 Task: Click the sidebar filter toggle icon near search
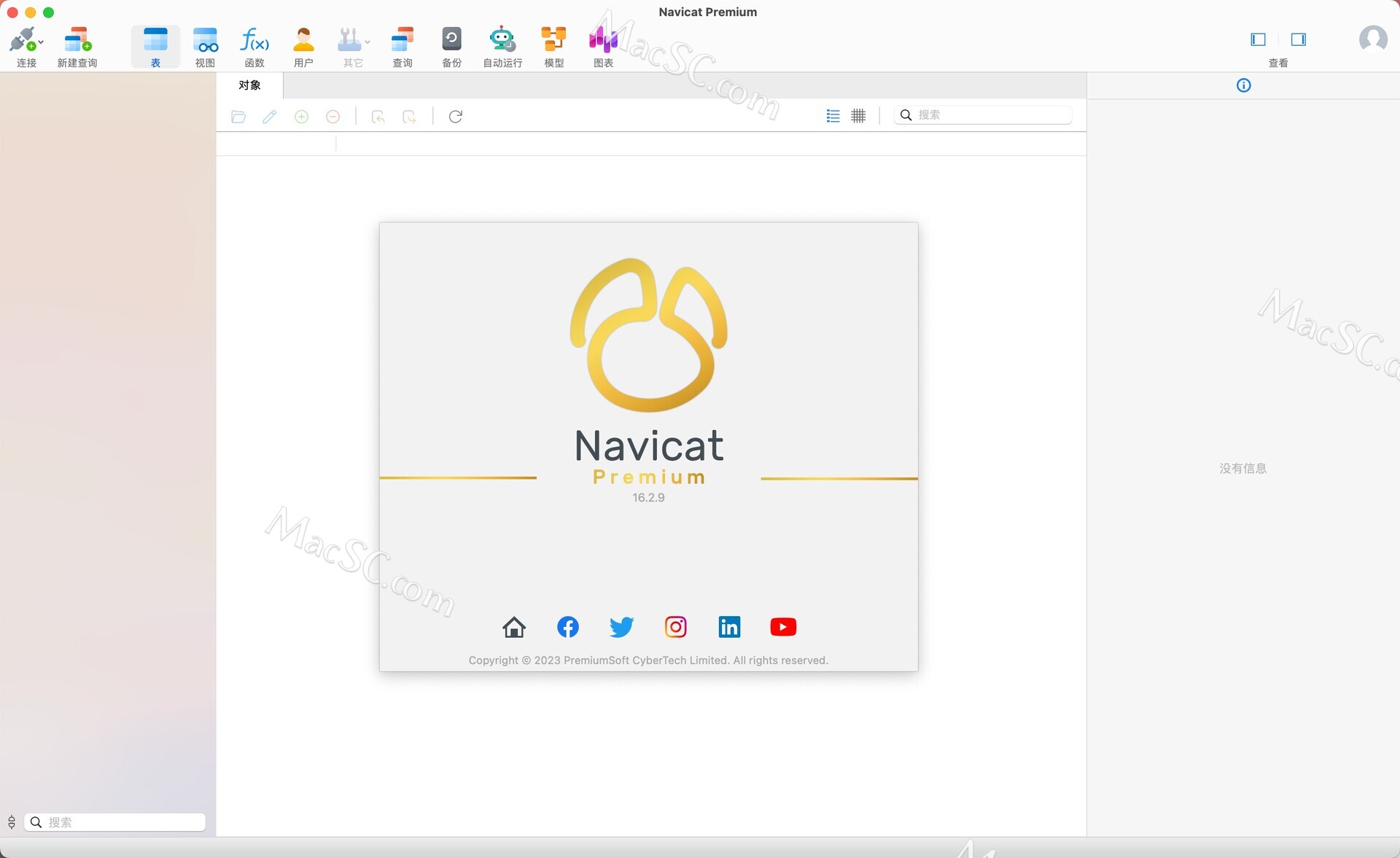point(12,822)
